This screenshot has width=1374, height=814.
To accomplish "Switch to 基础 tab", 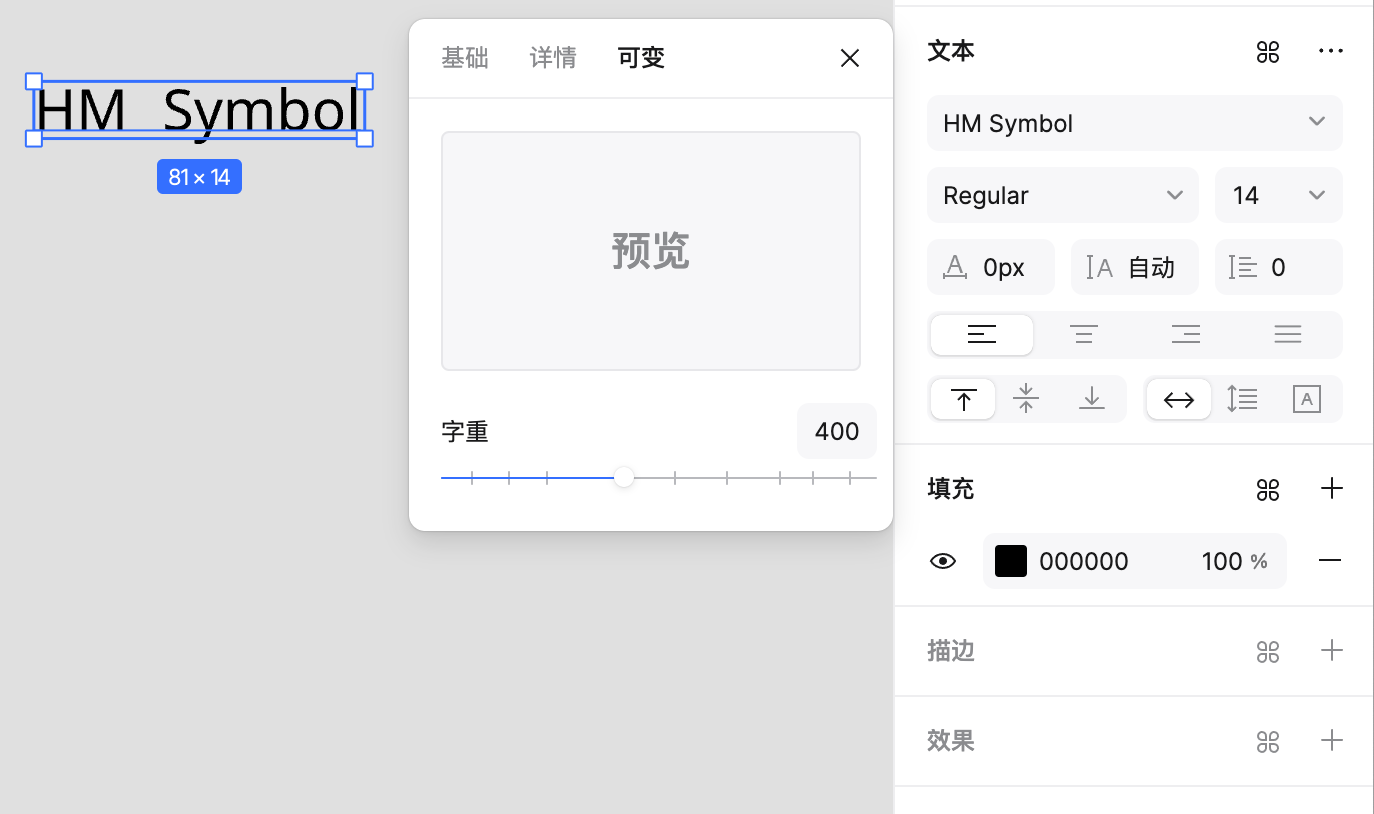I will coord(465,58).
